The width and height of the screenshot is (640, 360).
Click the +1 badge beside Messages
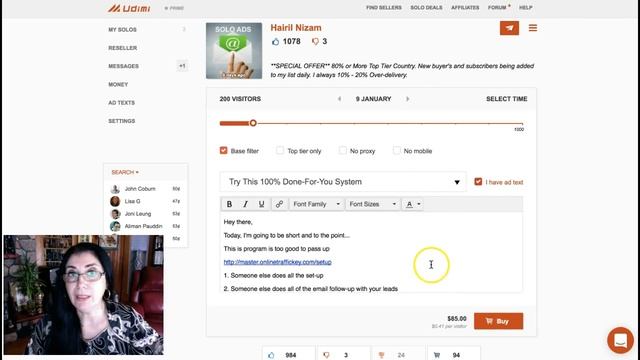tap(182, 66)
